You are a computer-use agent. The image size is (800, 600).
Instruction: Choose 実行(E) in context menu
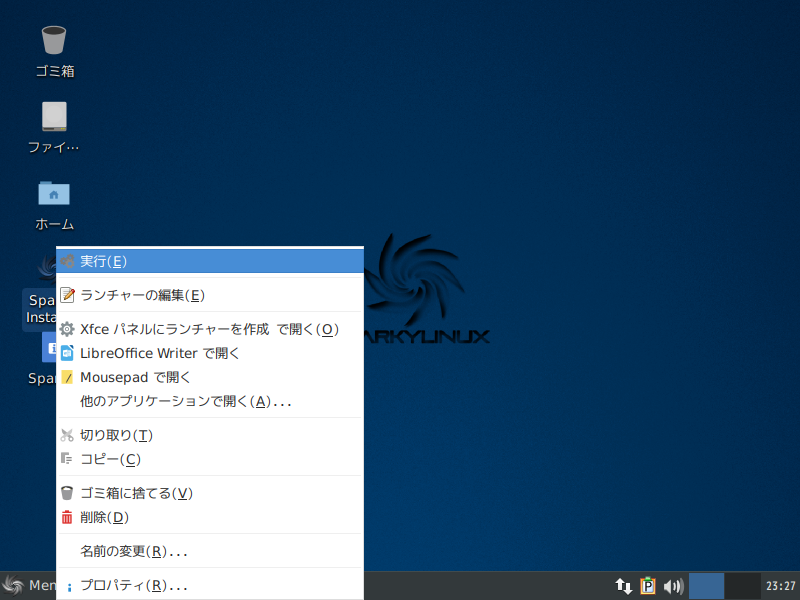pyautogui.click(x=210, y=261)
